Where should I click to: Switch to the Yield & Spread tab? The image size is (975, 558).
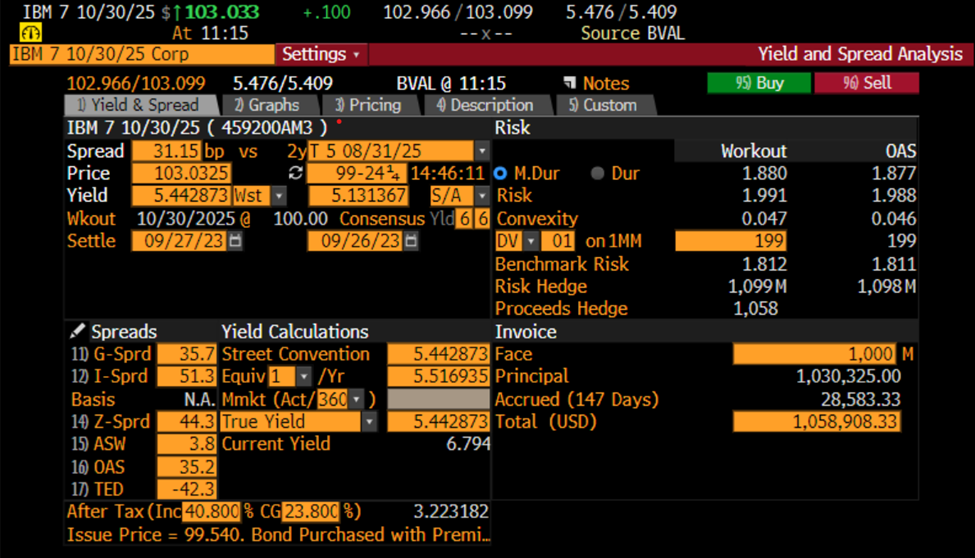point(141,105)
